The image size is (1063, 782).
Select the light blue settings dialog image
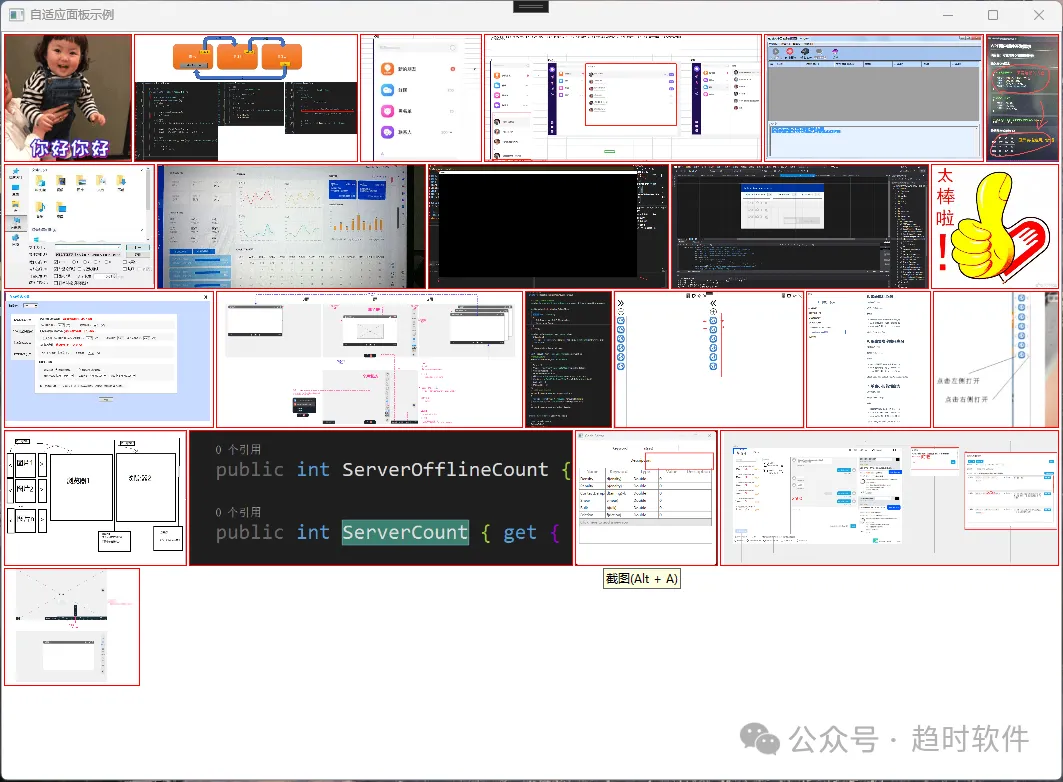(109, 359)
